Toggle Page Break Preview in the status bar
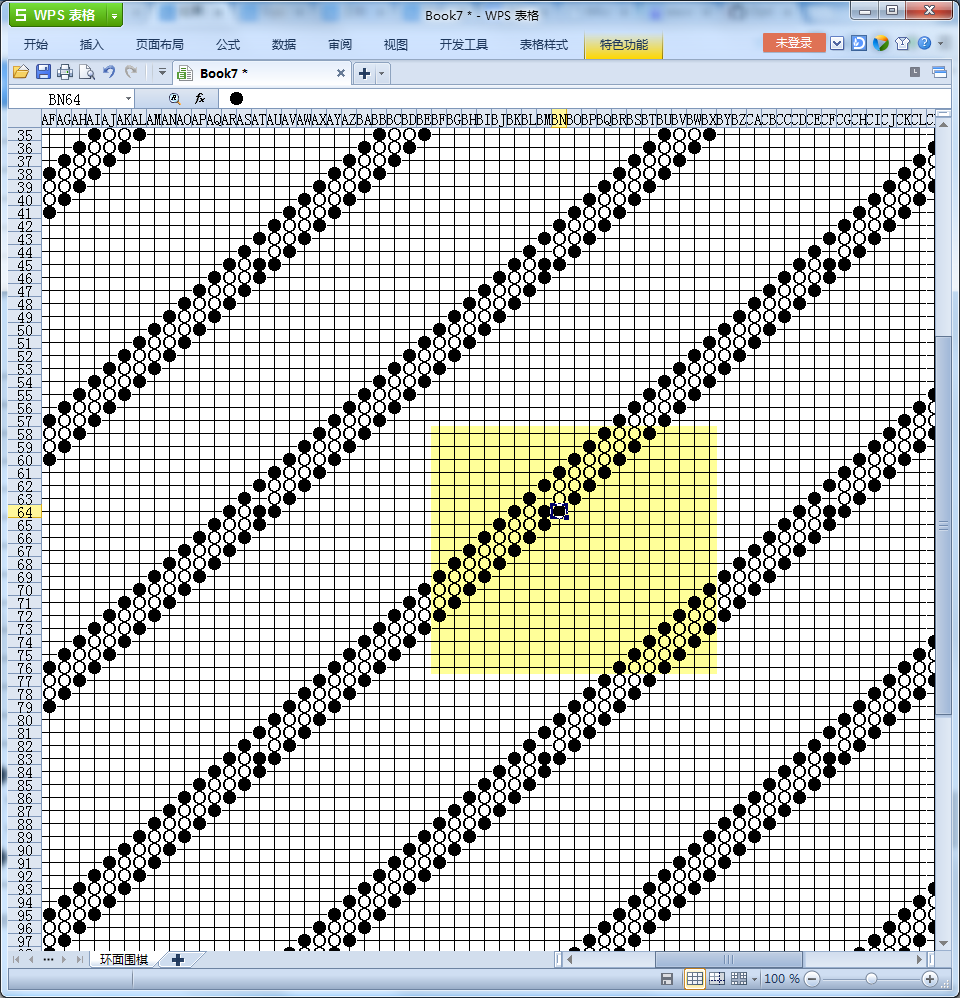 [717, 978]
